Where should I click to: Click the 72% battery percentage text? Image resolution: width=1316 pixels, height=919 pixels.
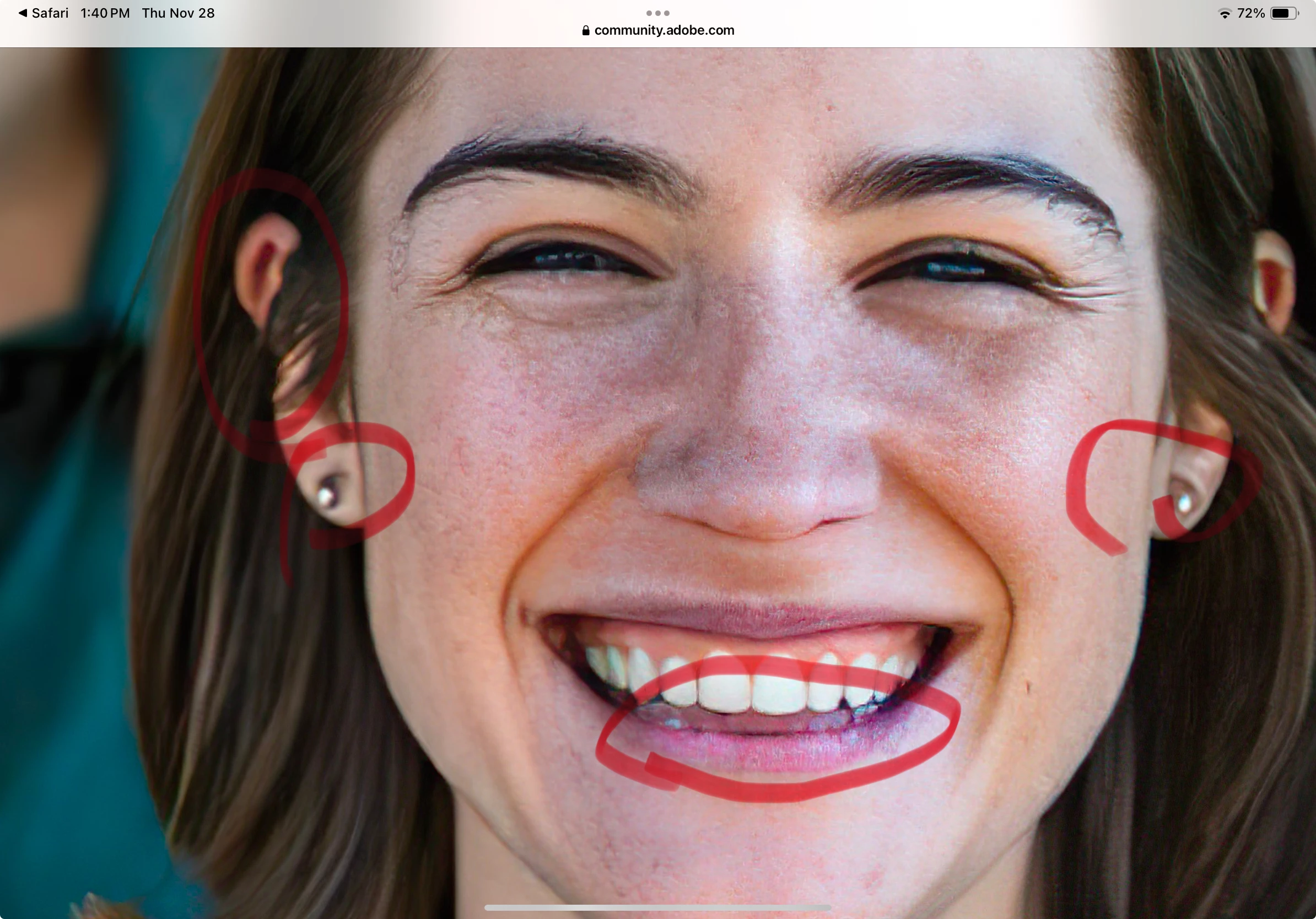[x=1250, y=13]
